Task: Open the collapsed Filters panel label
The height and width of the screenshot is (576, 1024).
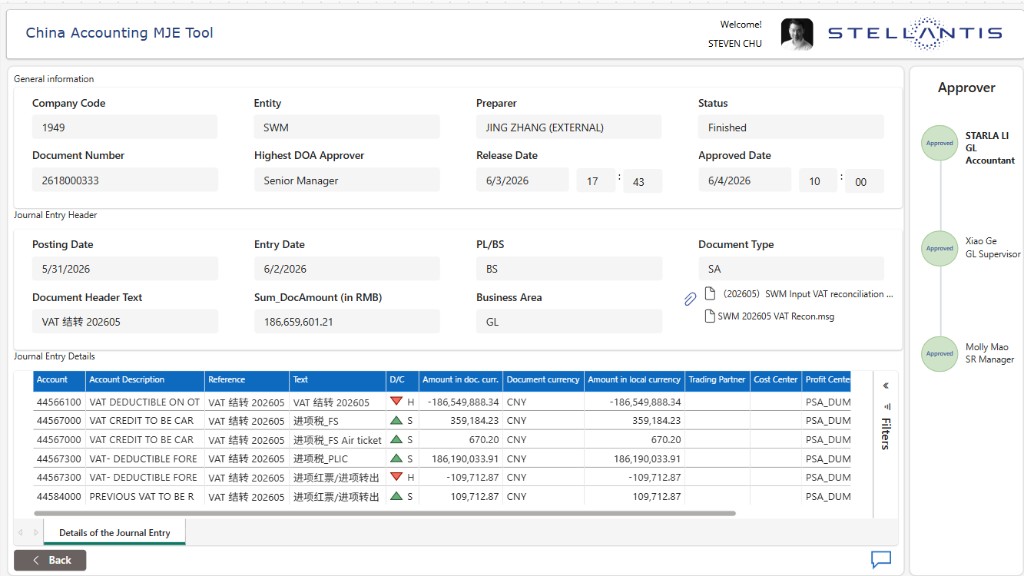Action: 886,434
